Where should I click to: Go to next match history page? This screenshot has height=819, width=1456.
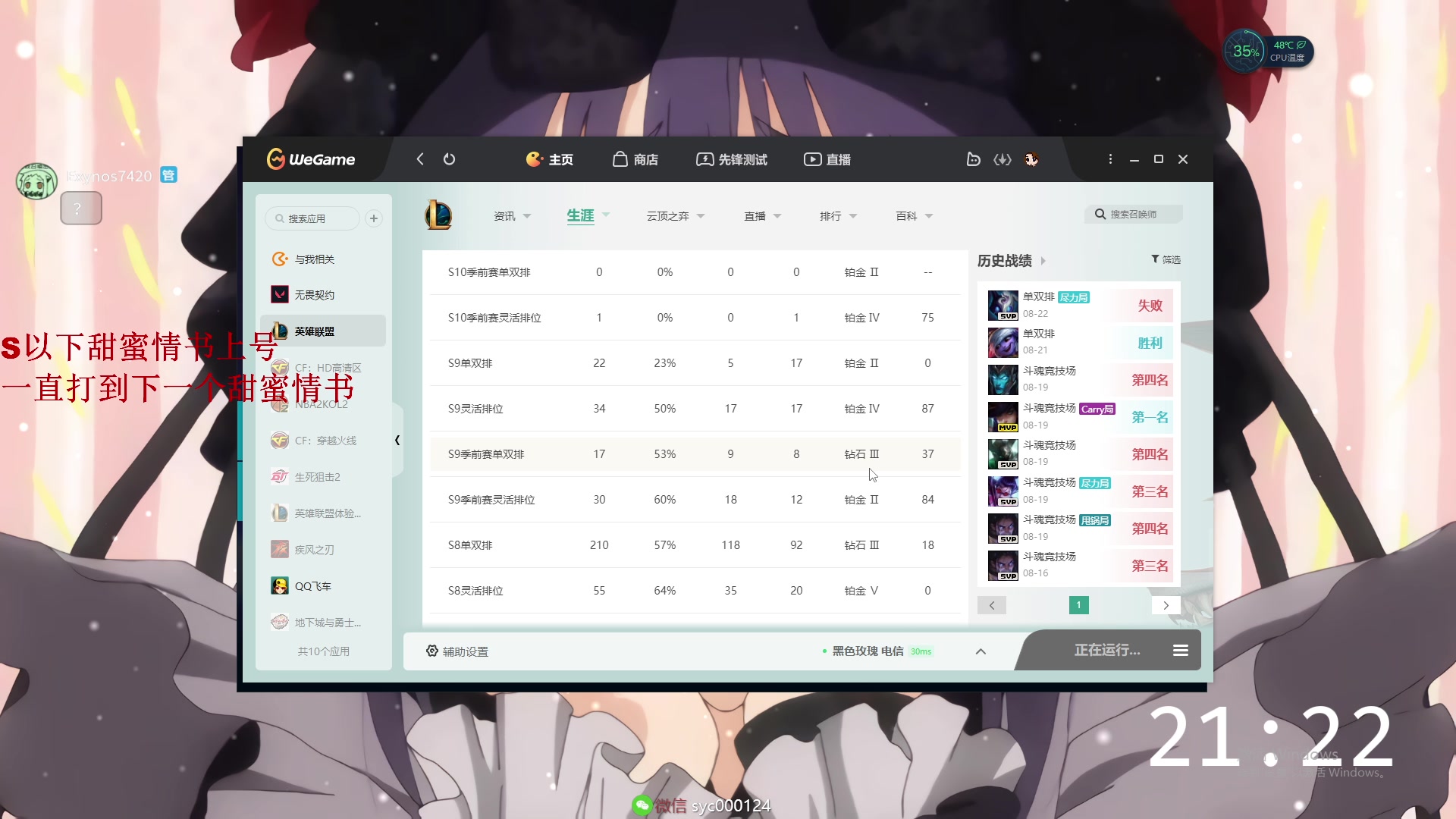tap(1166, 605)
